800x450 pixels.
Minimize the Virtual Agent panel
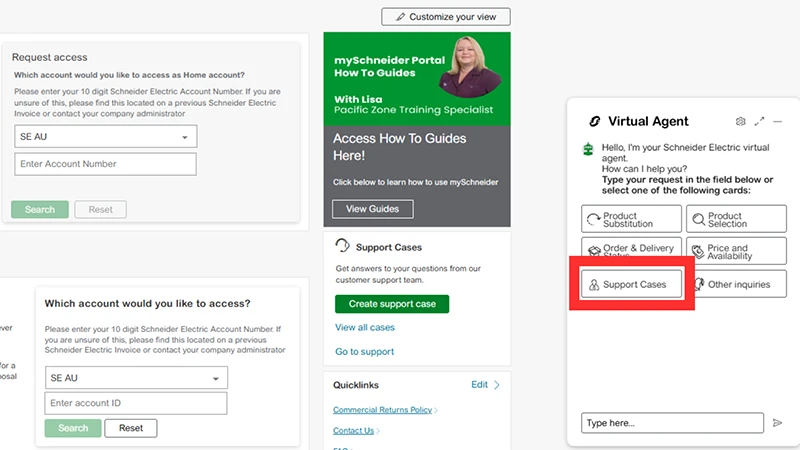(778, 121)
